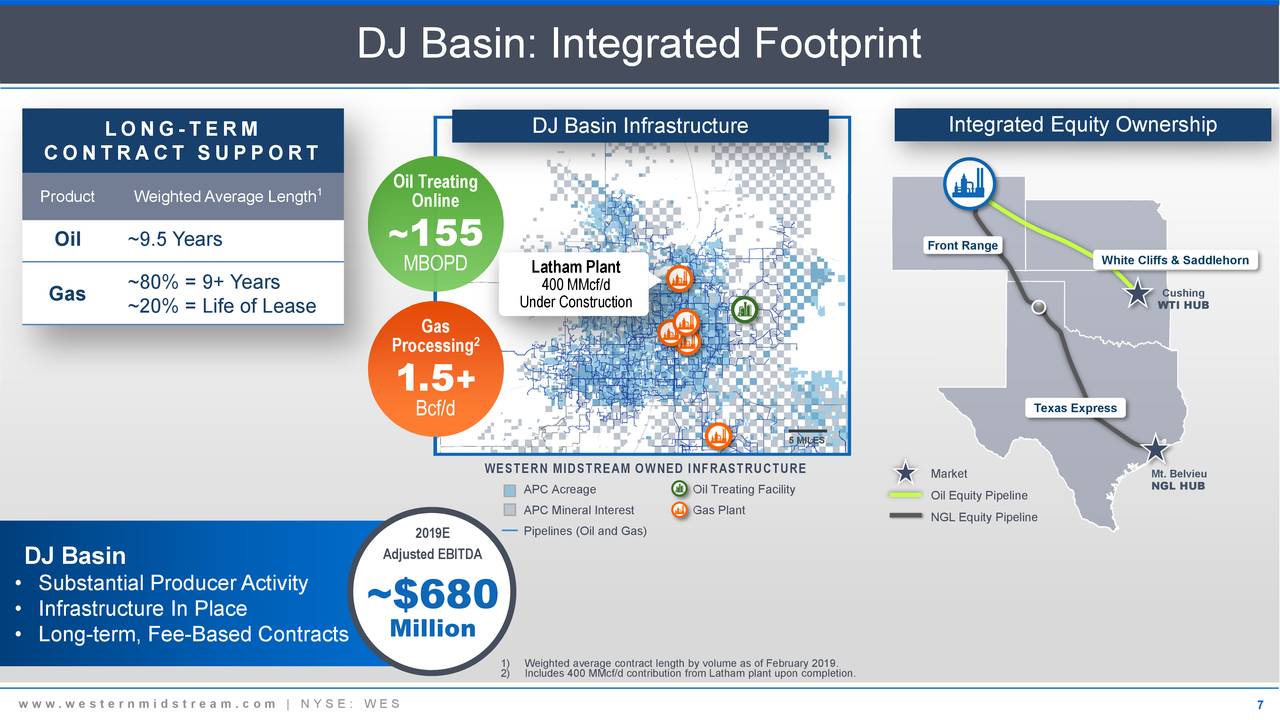Click the 2019E Adjusted EBITDA ~$680 Million circle
Screen dimensions: 1280x720
433,590
